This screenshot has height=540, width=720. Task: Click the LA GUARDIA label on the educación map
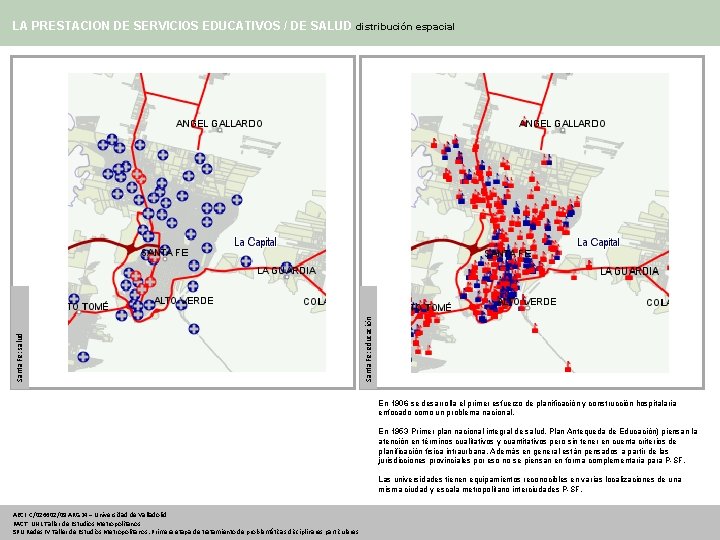pos(630,271)
